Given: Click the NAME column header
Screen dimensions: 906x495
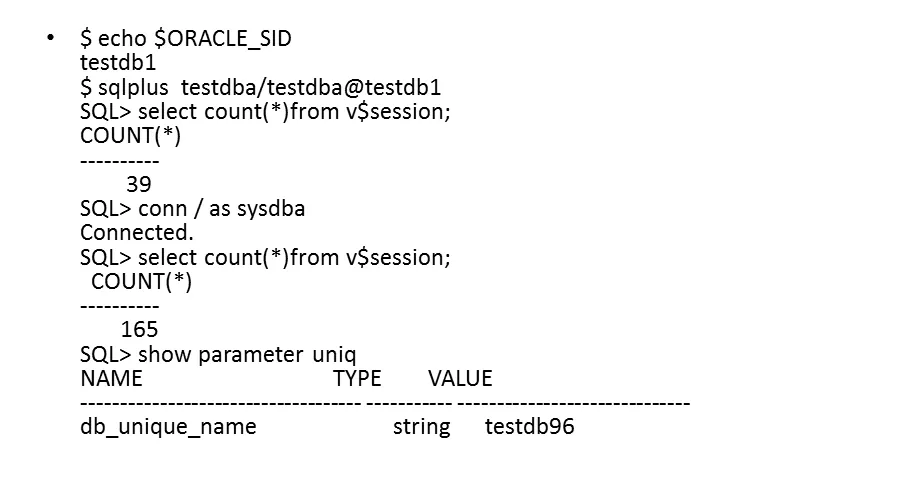Looking at the screenshot, I should pos(111,378).
